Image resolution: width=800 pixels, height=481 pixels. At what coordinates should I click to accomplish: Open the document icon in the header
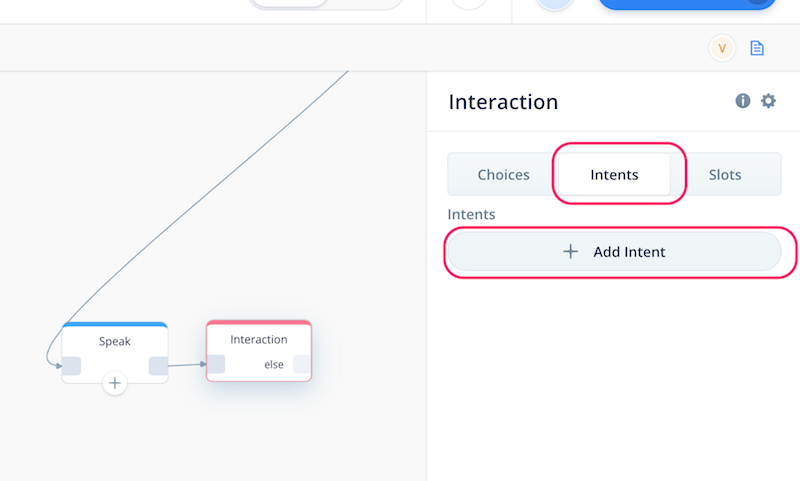point(757,48)
